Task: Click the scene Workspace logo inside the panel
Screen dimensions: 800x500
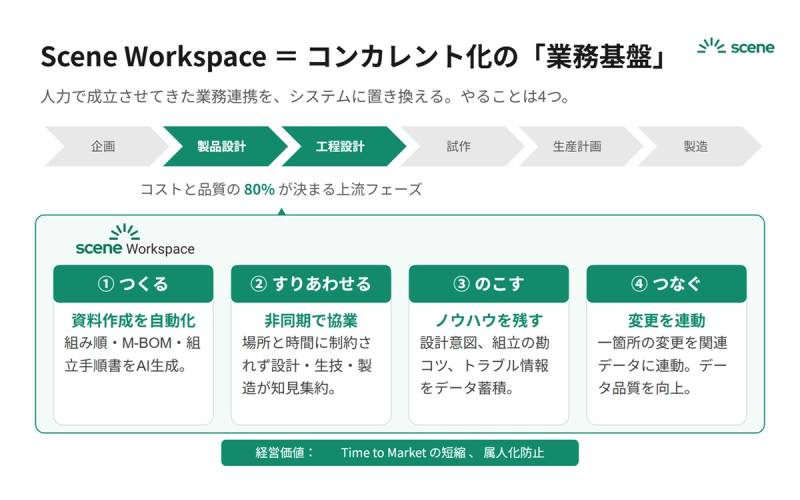Action: tap(135, 240)
